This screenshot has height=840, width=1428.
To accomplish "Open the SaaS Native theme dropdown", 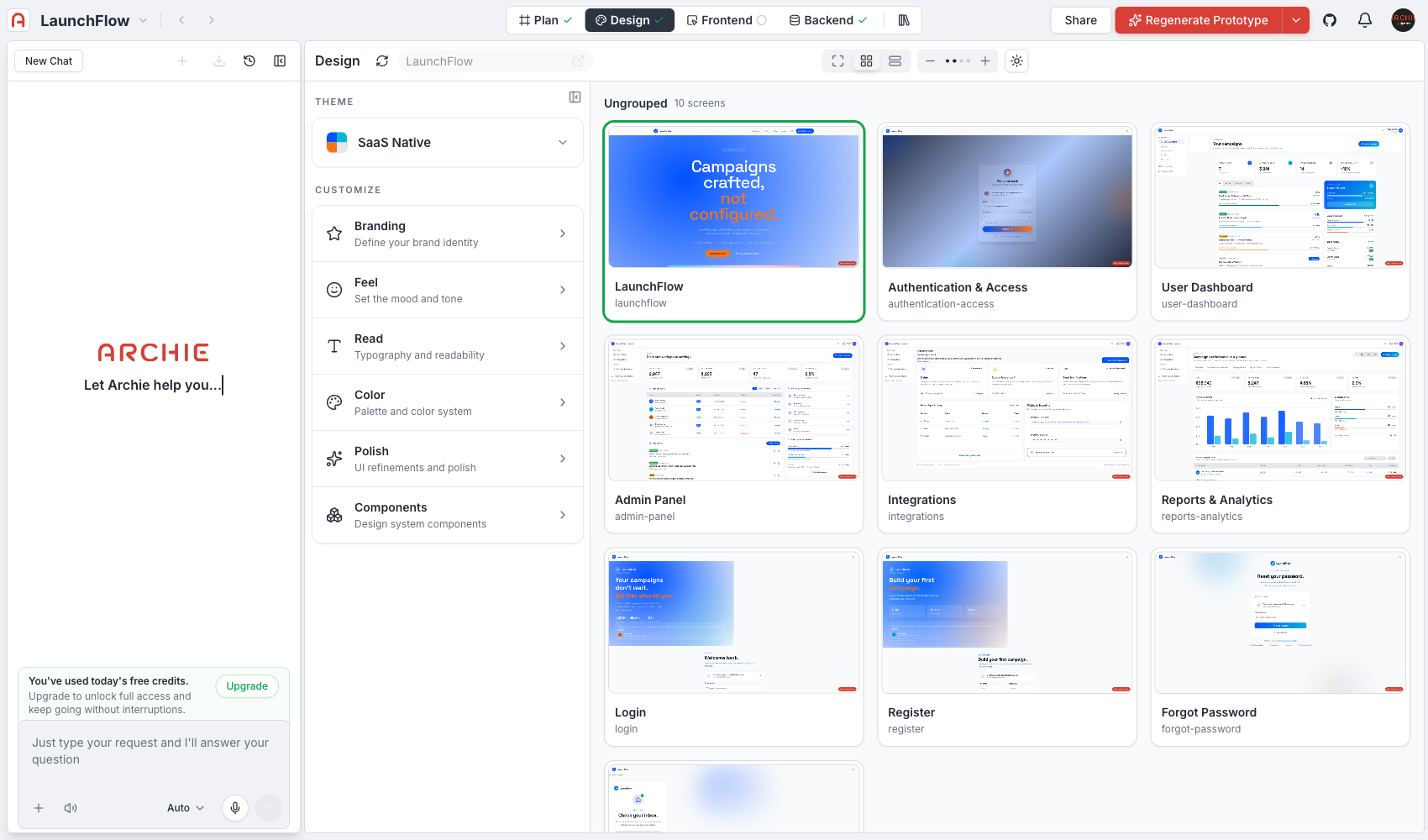I will click(448, 143).
